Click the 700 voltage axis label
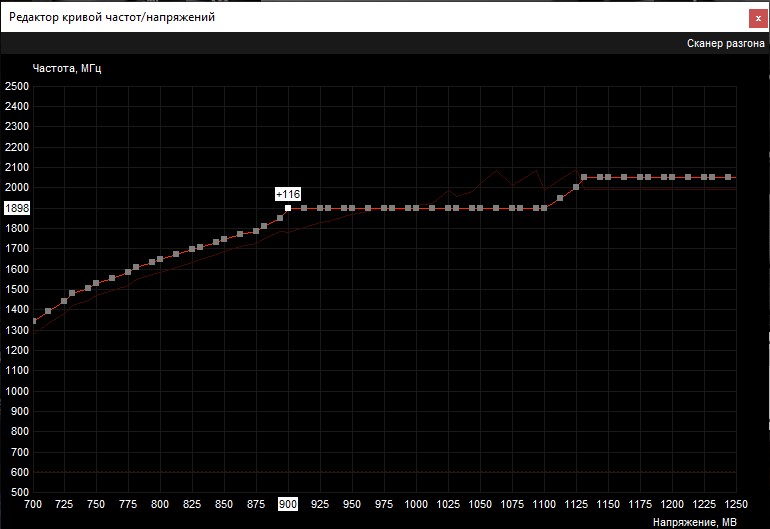The height and width of the screenshot is (529, 770). (33, 504)
